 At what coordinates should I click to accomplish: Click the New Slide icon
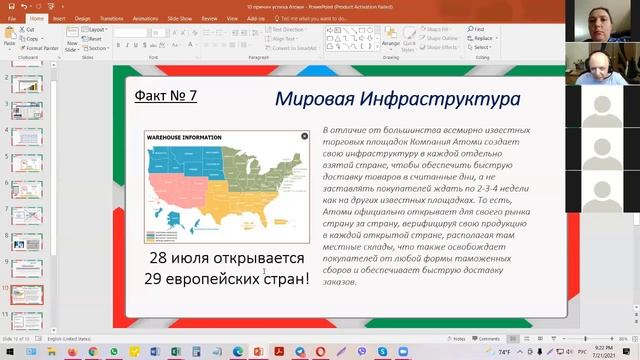coord(72,33)
